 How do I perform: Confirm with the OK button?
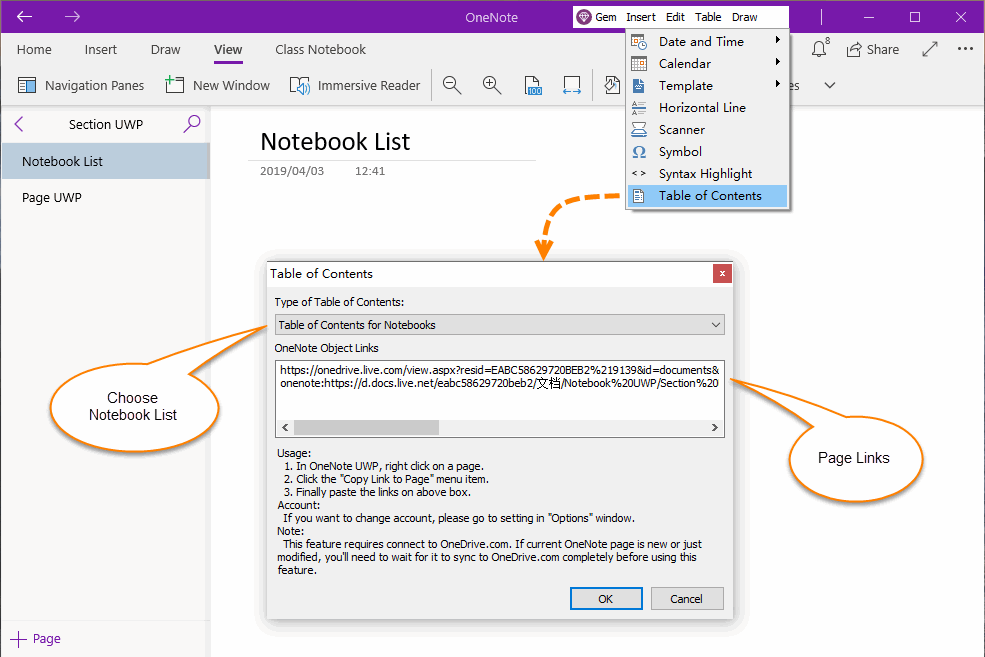[606, 599]
